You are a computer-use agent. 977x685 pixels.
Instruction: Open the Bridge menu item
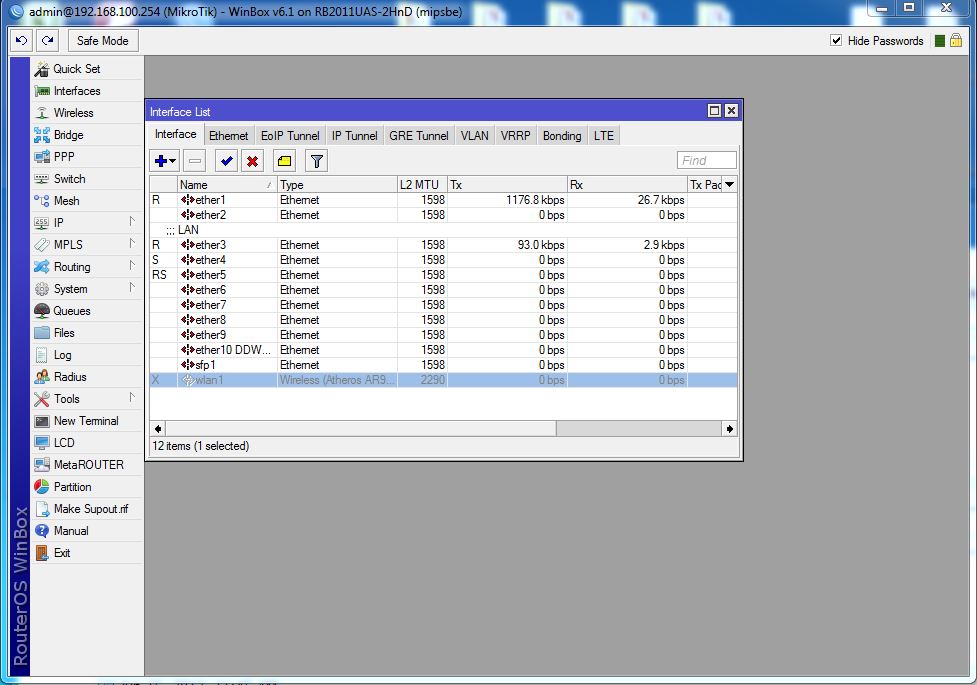coord(87,135)
